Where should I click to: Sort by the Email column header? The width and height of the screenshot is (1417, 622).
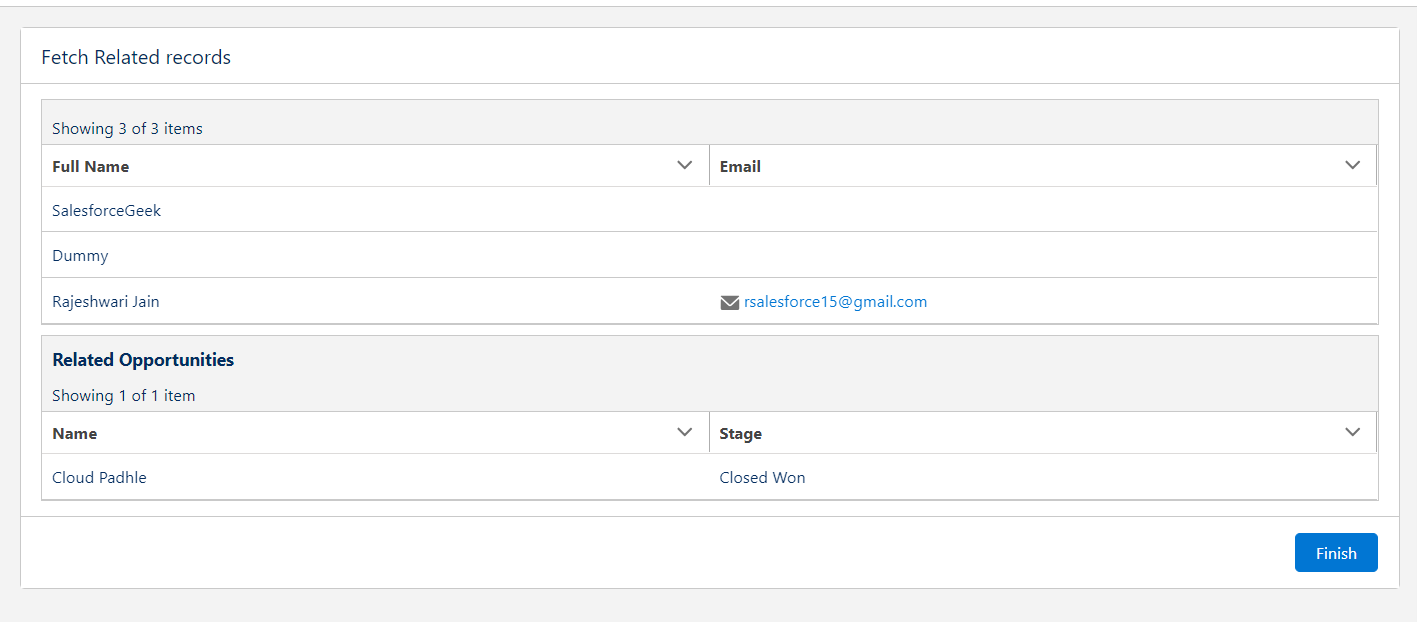(740, 166)
